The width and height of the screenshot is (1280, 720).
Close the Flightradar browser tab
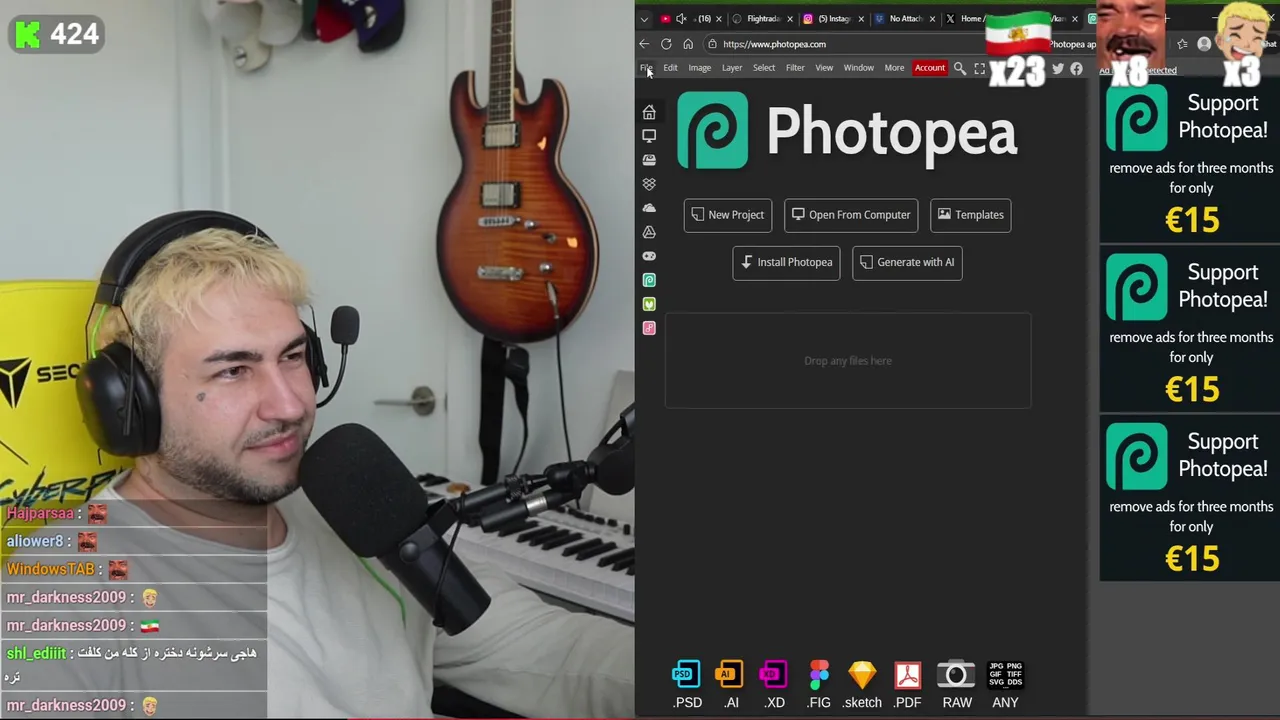pos(790,19)
